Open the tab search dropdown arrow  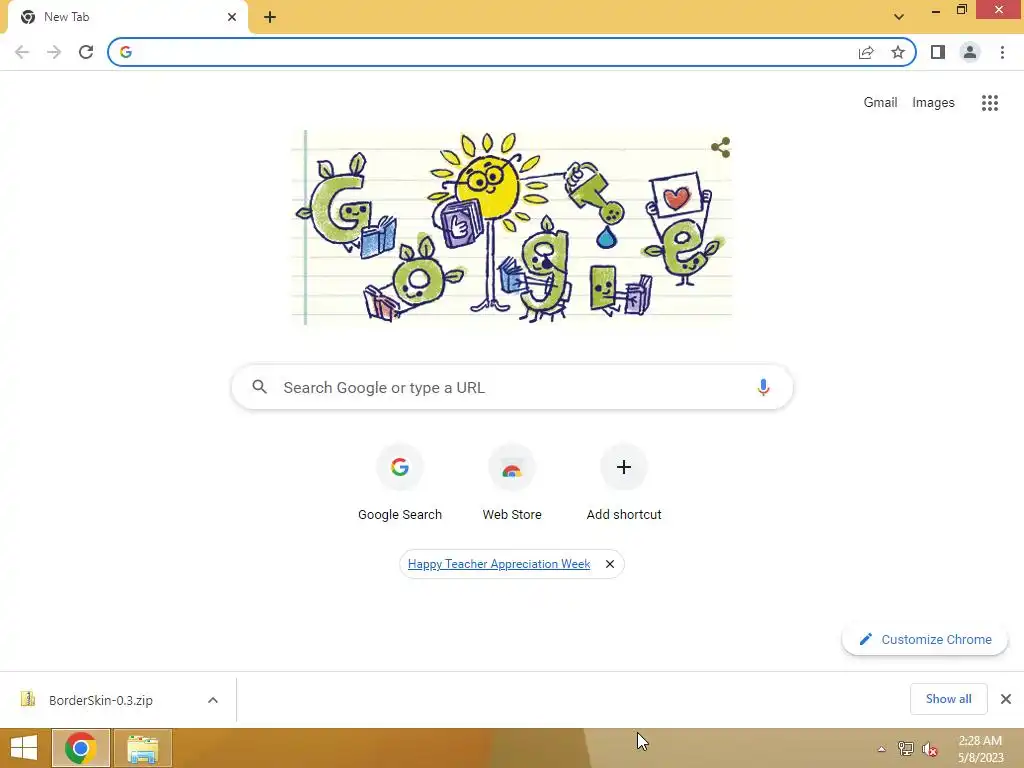pyautogui.click(x=899, y=16)
